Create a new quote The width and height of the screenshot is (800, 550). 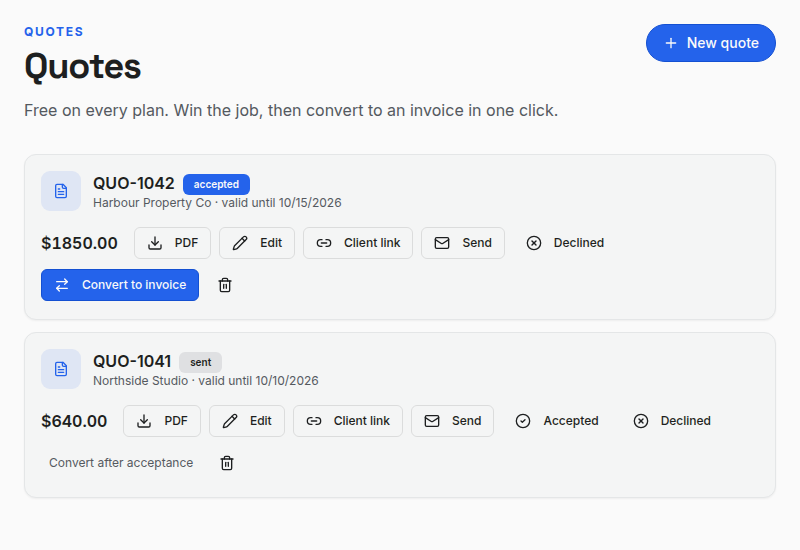coord(711,43)
